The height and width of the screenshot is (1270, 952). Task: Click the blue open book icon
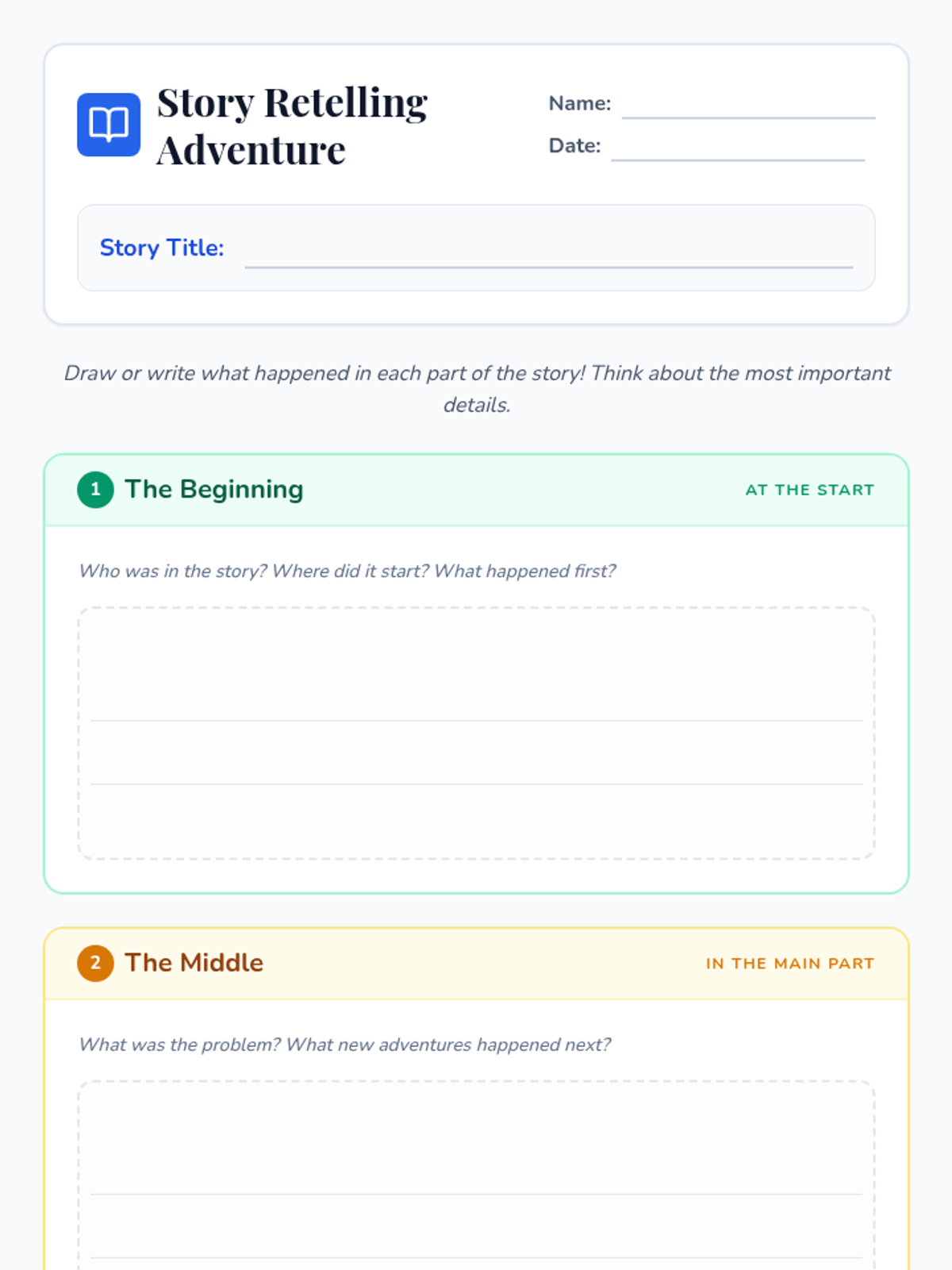coord(109,125)
